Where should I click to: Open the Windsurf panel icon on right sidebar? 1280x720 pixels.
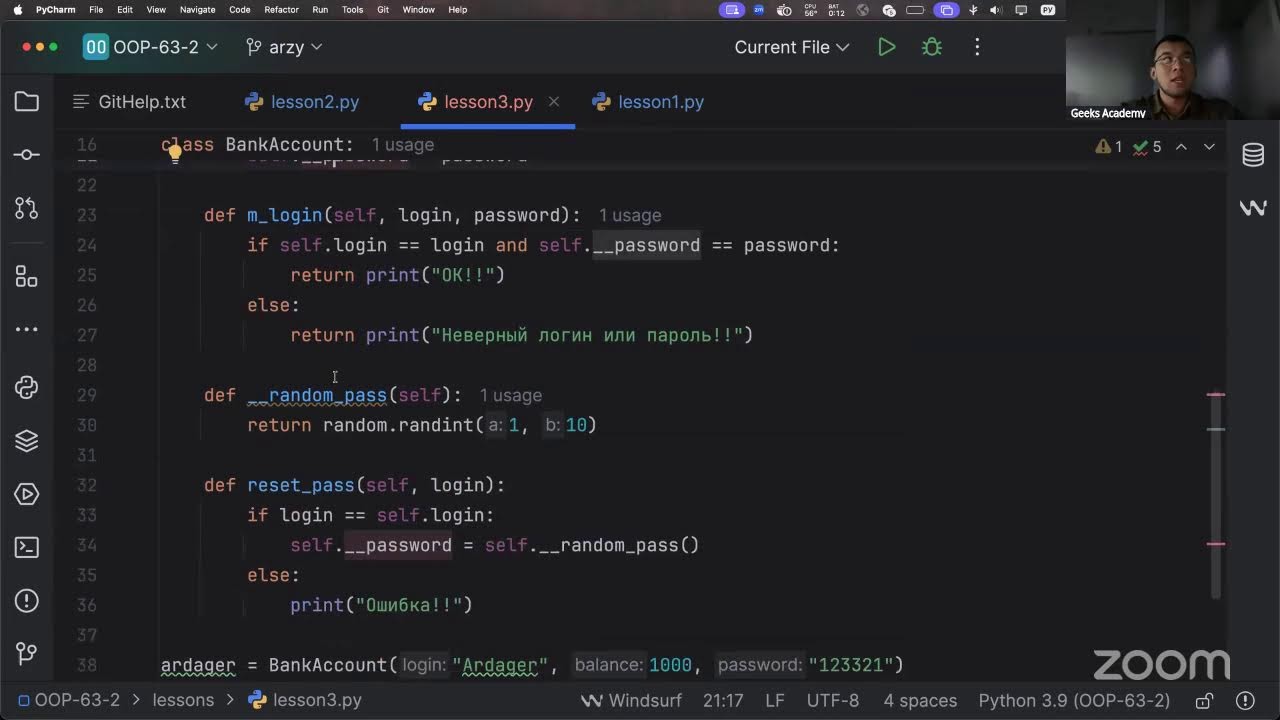pos(1253,208)
